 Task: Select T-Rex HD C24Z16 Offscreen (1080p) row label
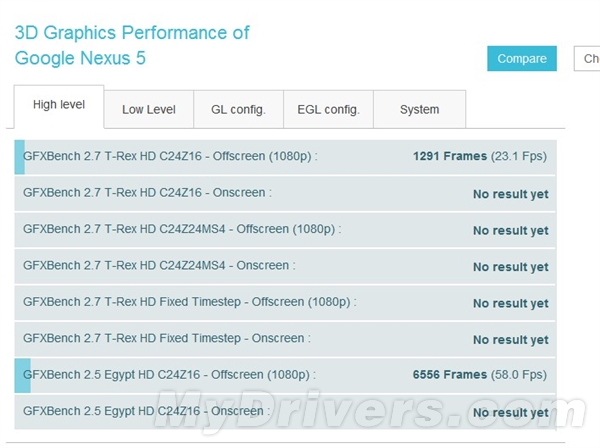tap(170, 156)
